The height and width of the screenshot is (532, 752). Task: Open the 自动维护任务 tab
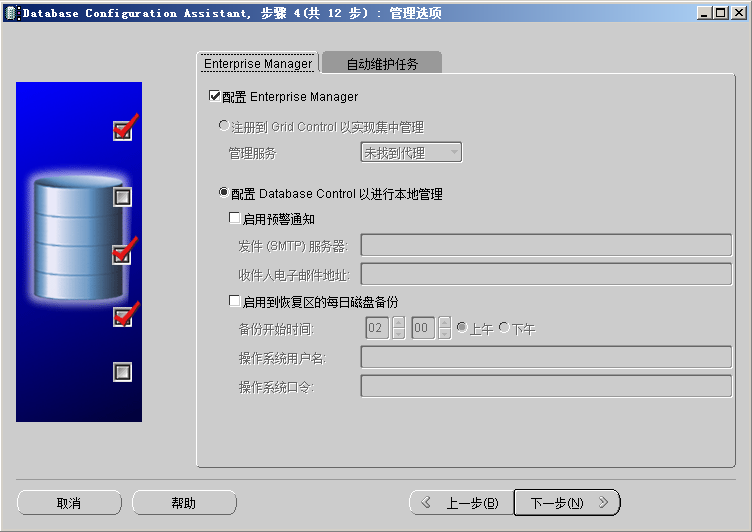point(382,63)
